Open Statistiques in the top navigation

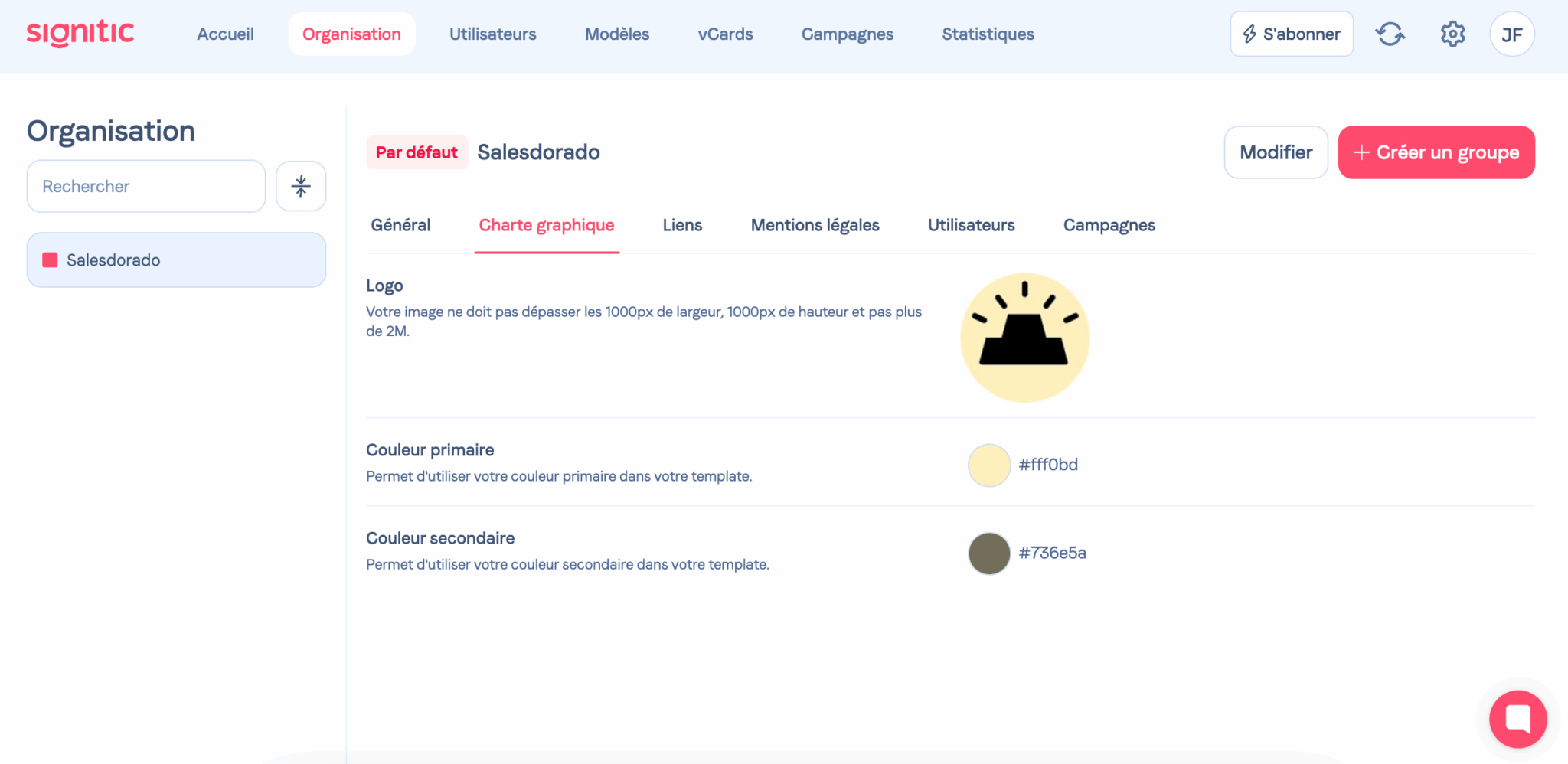(988, 34)
